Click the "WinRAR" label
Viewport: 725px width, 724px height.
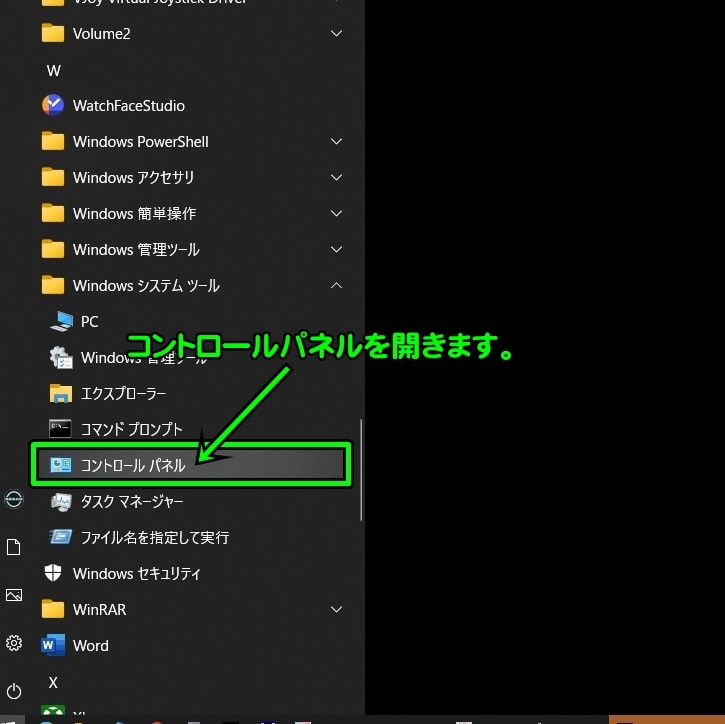point(99,609)
